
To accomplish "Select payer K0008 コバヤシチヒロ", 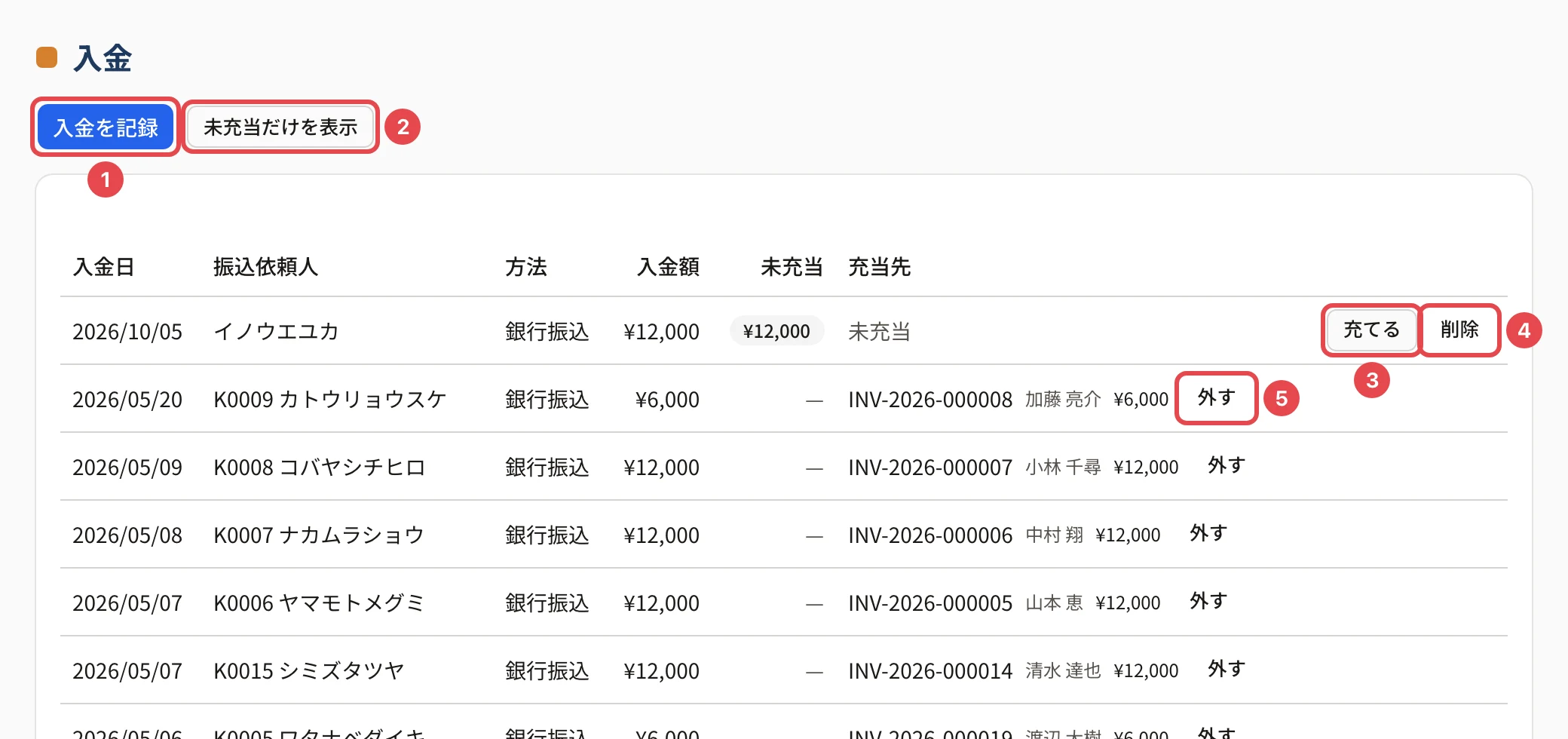I will click(x=320, y=468).
